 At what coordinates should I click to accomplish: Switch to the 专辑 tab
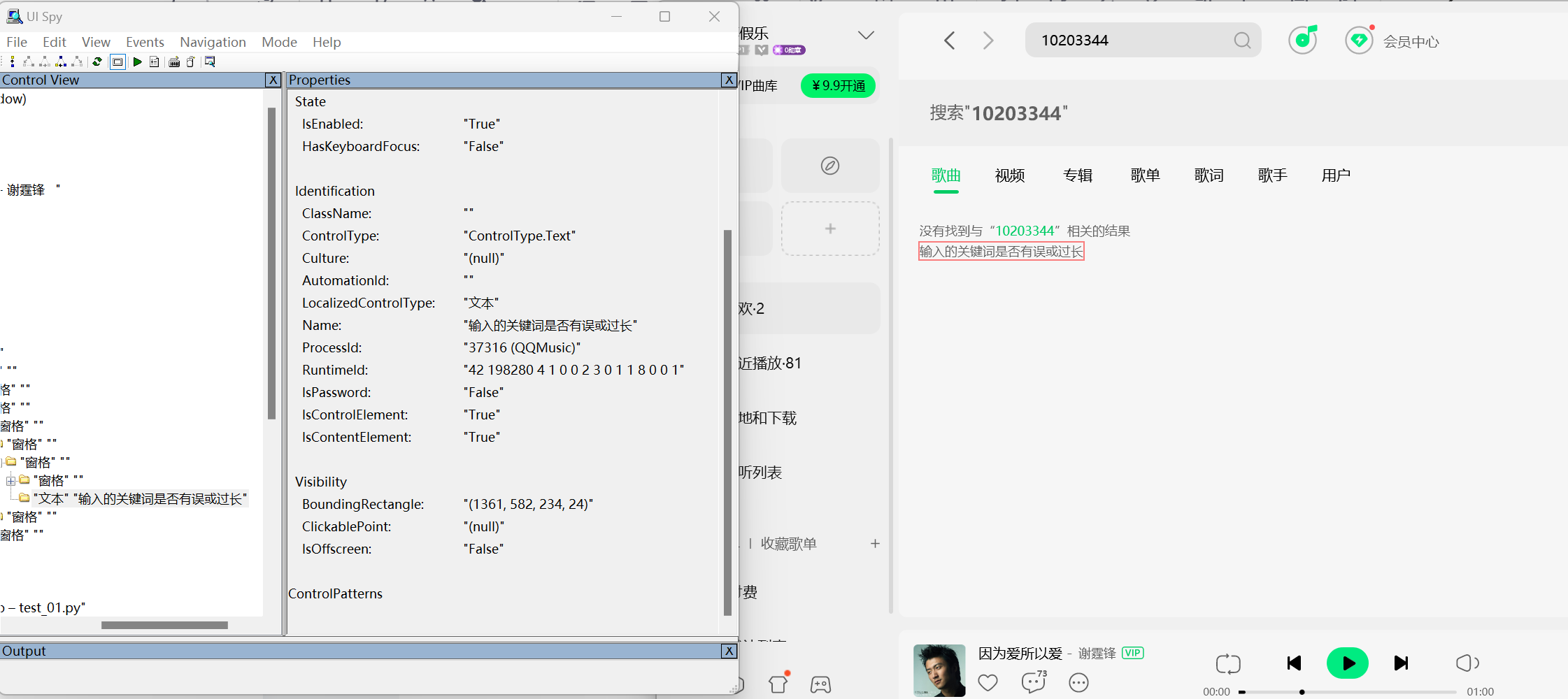1078,175
